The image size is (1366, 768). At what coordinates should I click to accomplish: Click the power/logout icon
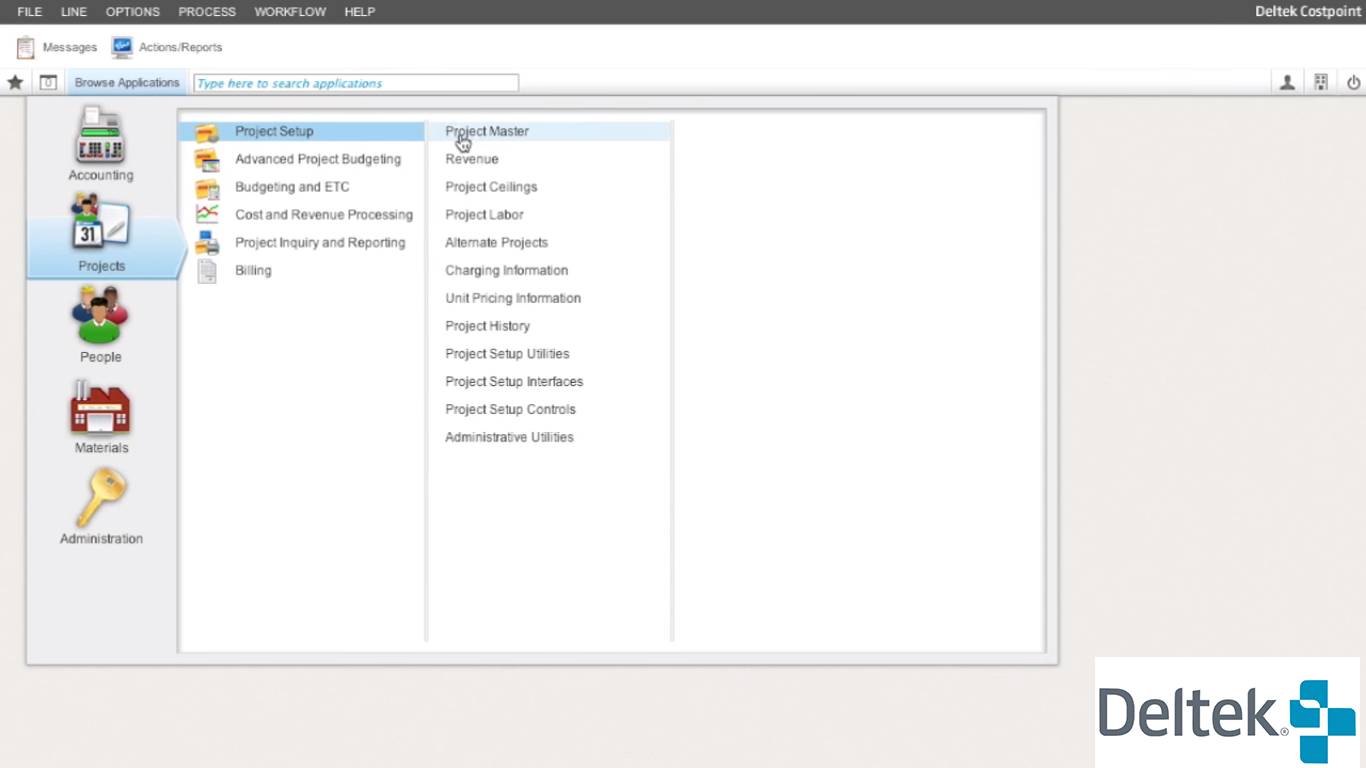tap(1353, 83)
